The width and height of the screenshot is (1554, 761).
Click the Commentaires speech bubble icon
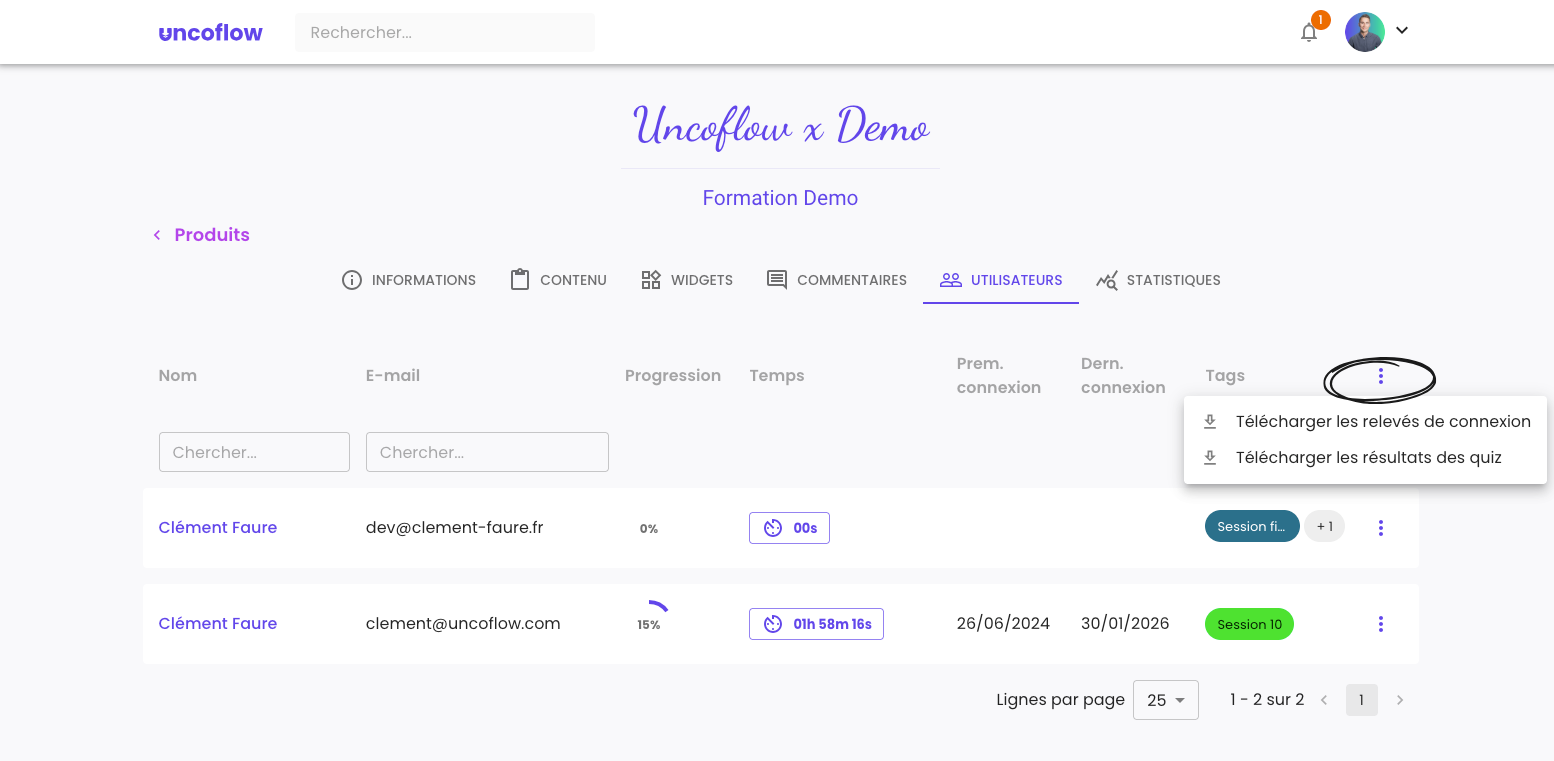point(777,280)
